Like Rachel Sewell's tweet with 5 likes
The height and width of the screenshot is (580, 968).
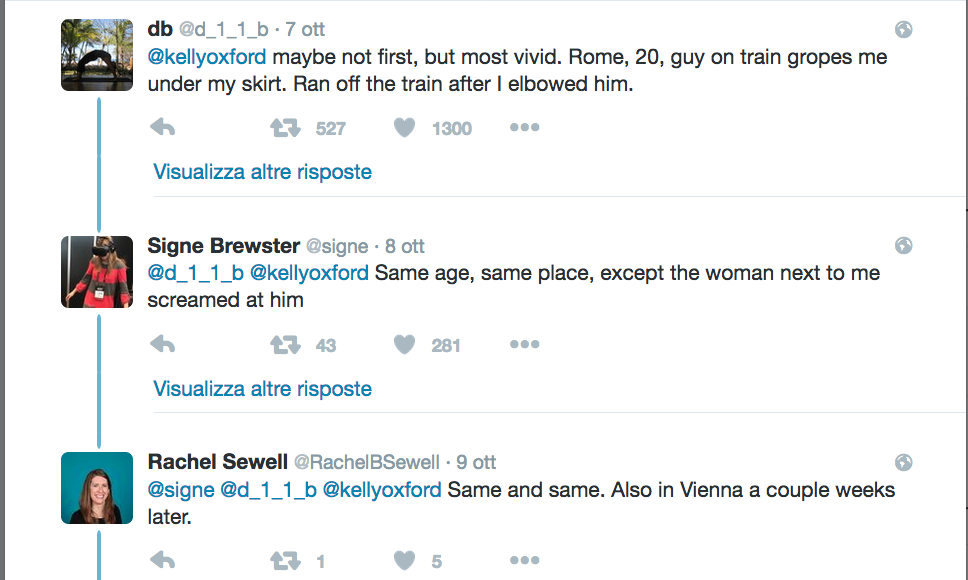tap(404, 561)
